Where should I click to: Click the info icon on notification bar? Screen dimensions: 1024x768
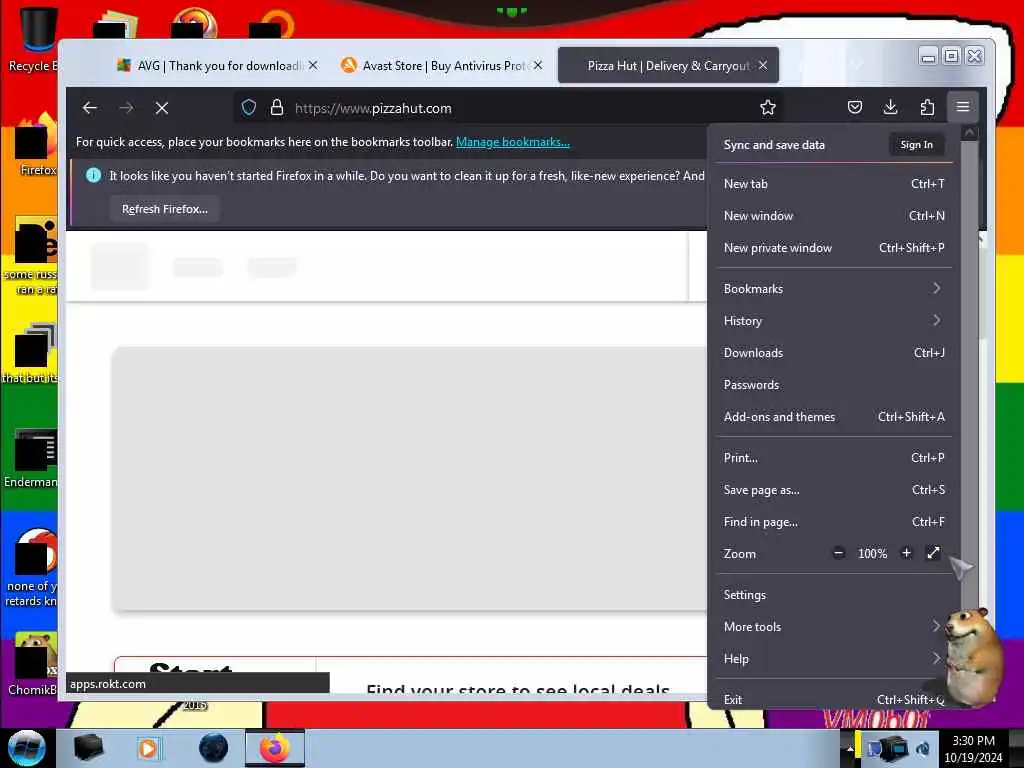point(93,175)
